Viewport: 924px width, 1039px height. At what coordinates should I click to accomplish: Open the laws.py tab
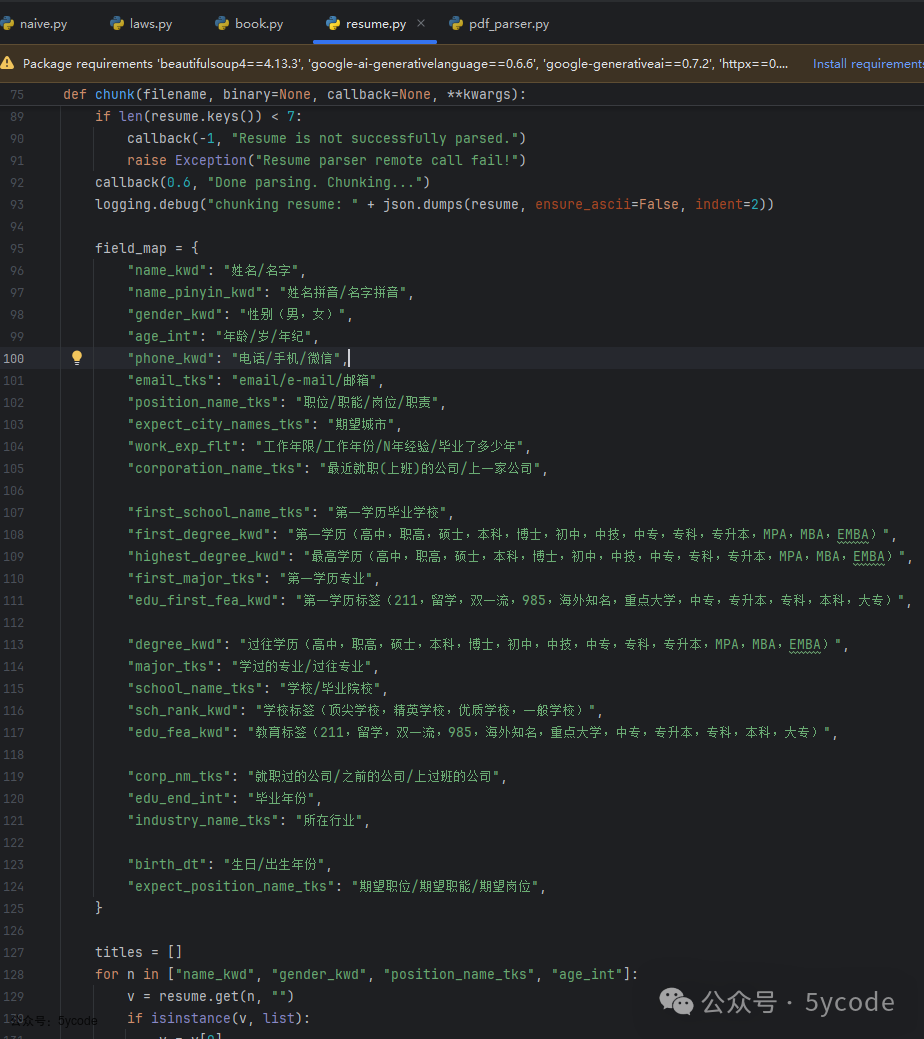click(x=141, y=24)
